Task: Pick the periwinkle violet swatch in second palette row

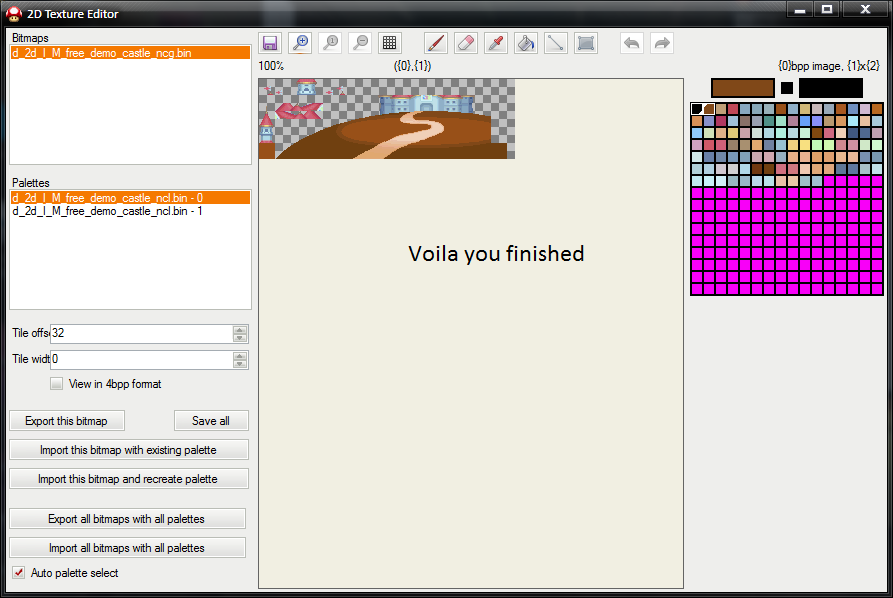Action: click(x=817, y=121)
